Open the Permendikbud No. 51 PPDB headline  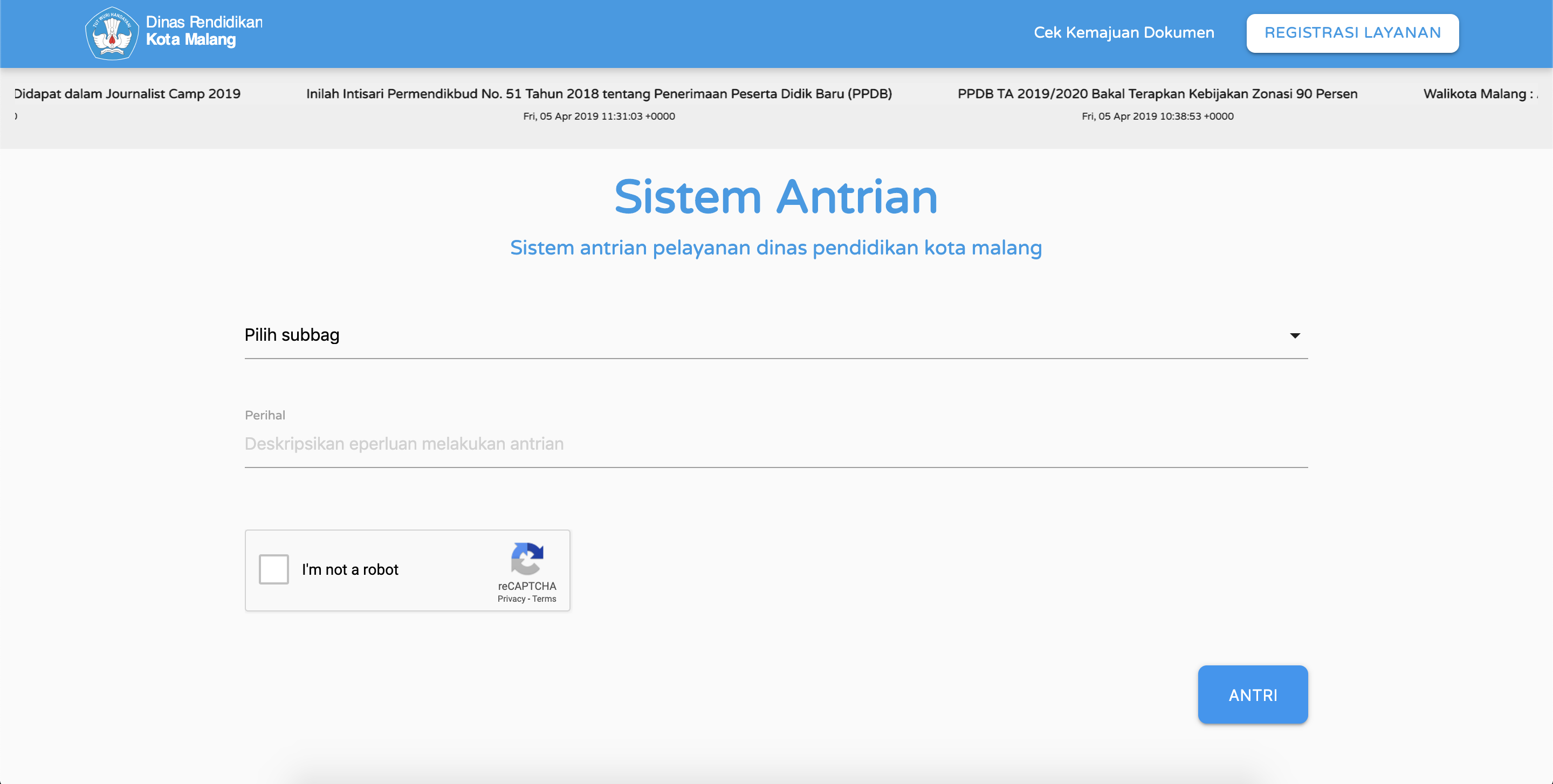599,94
